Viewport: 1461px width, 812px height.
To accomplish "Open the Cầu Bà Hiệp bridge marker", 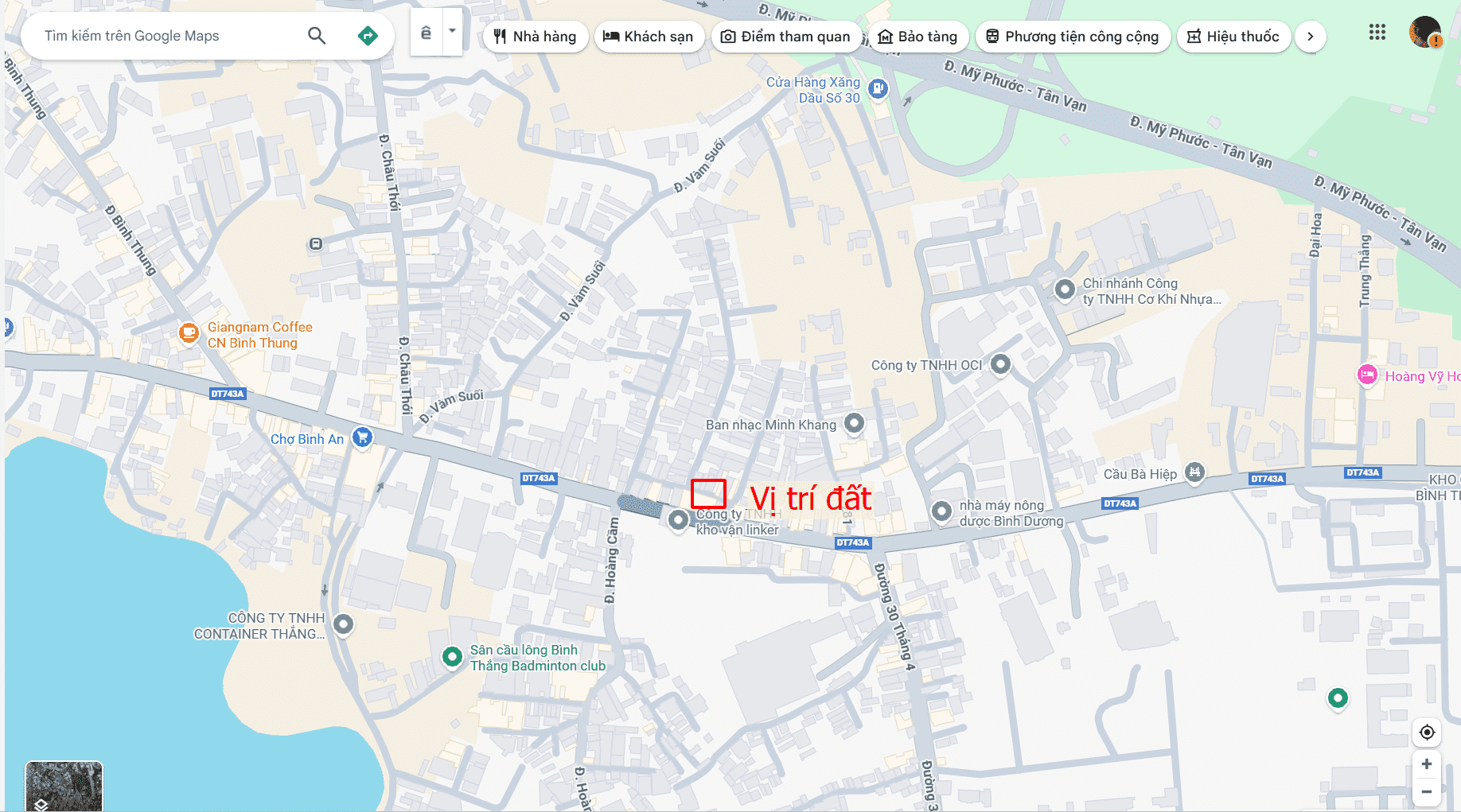I will [x=1194, y=472].
